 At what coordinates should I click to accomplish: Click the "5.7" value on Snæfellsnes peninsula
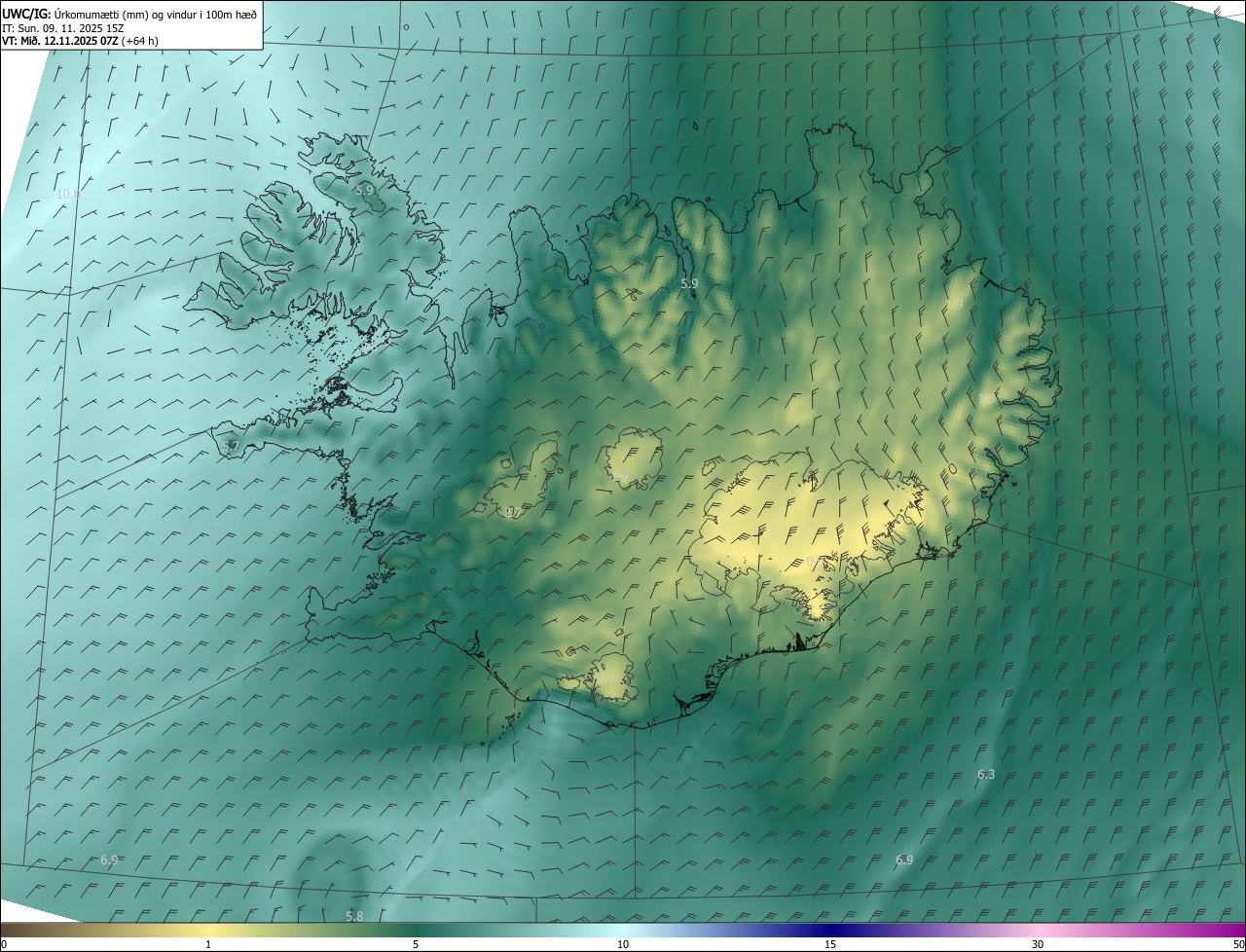[x=230, y=447]
